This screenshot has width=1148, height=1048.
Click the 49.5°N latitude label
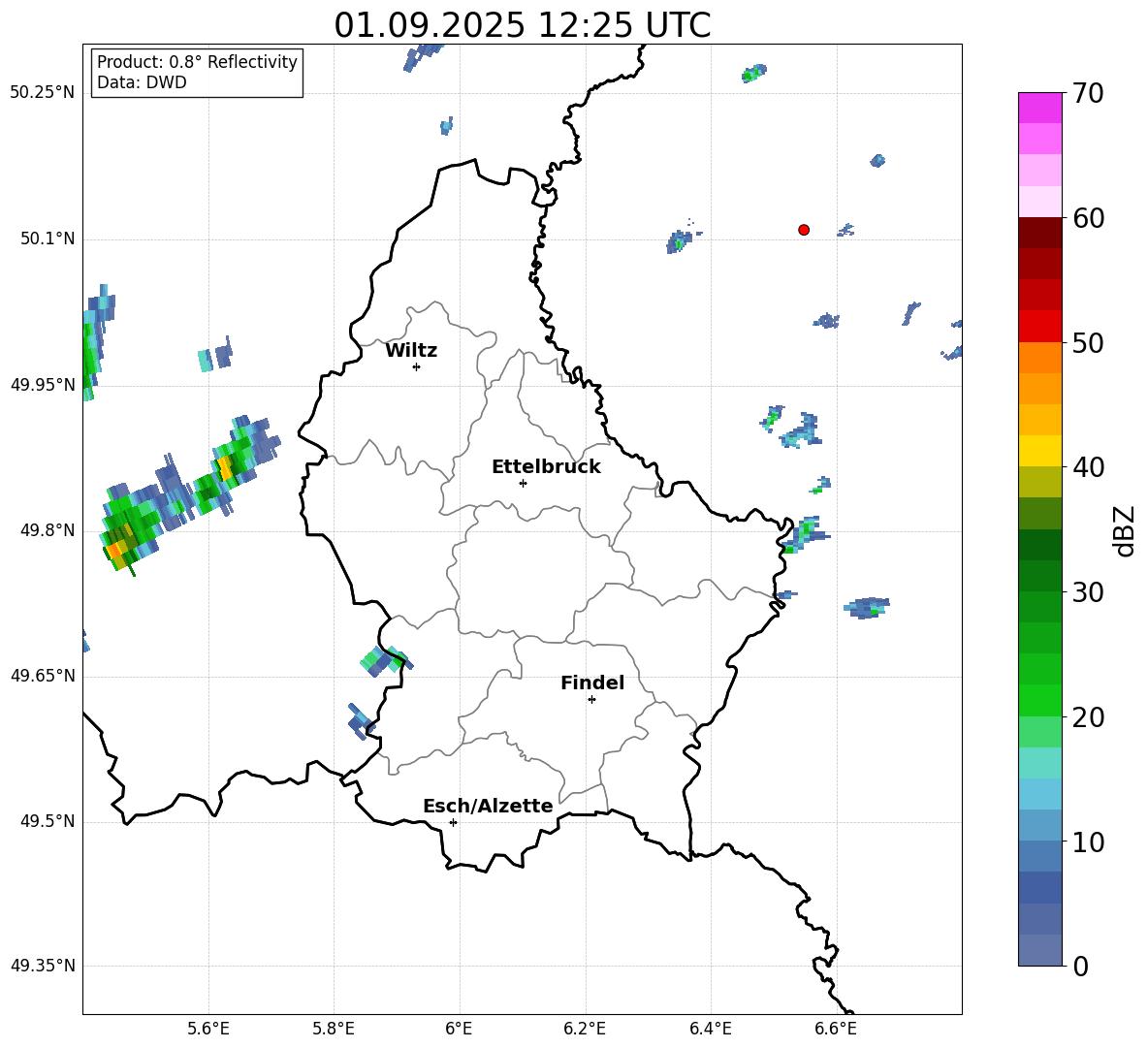(x=47, y=821)
